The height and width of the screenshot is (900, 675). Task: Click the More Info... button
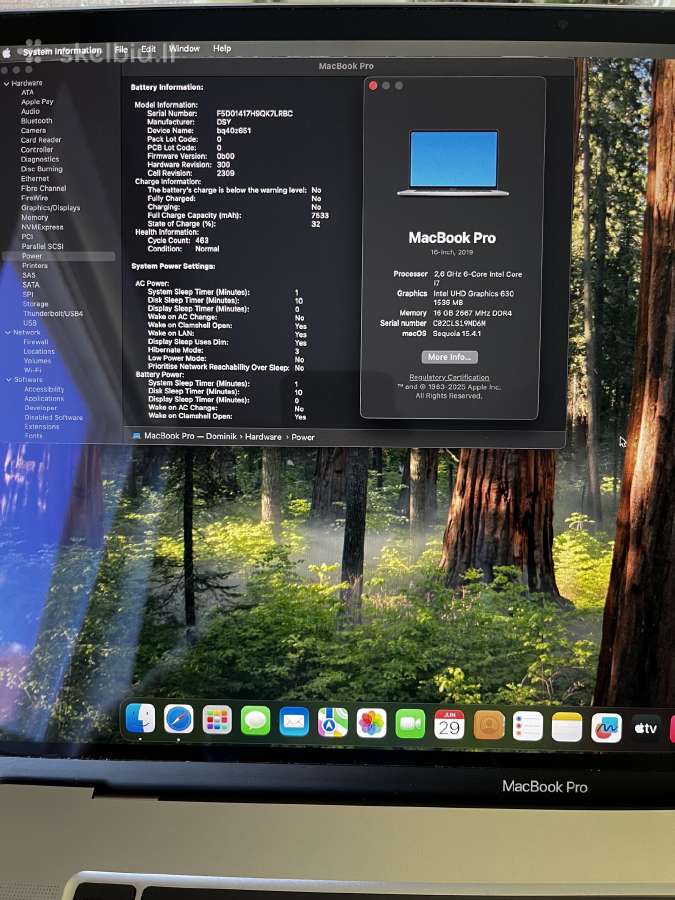click(449, 357)
